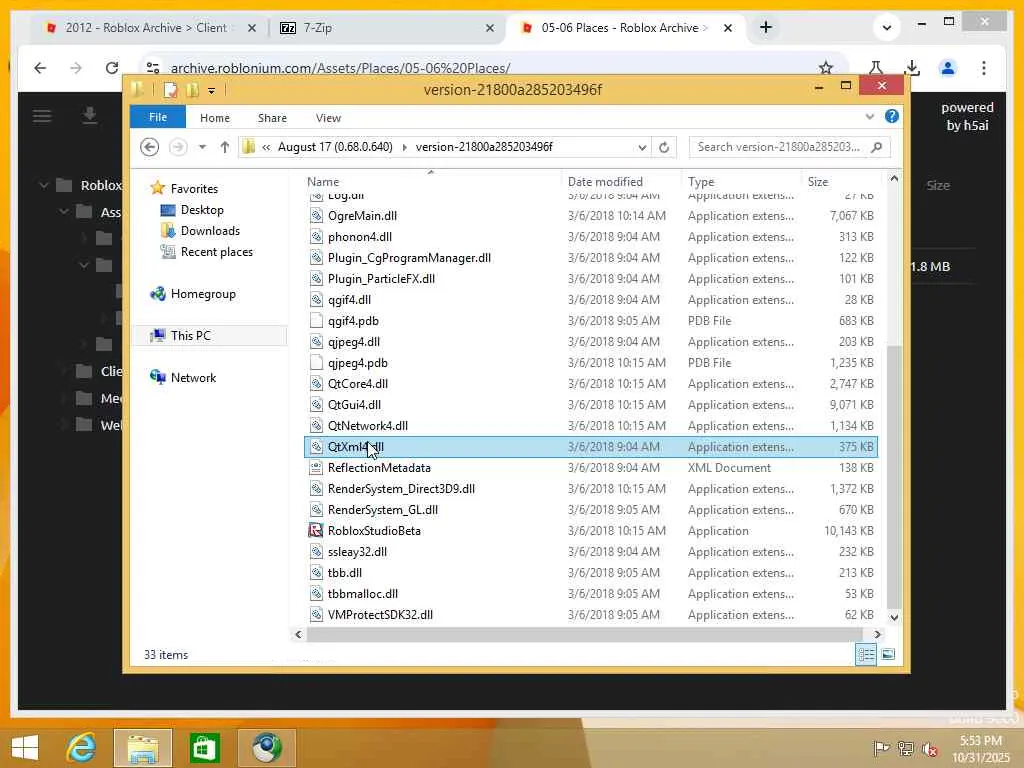
Task: Open Windows Store from taskbar
Action: point(204,747)
